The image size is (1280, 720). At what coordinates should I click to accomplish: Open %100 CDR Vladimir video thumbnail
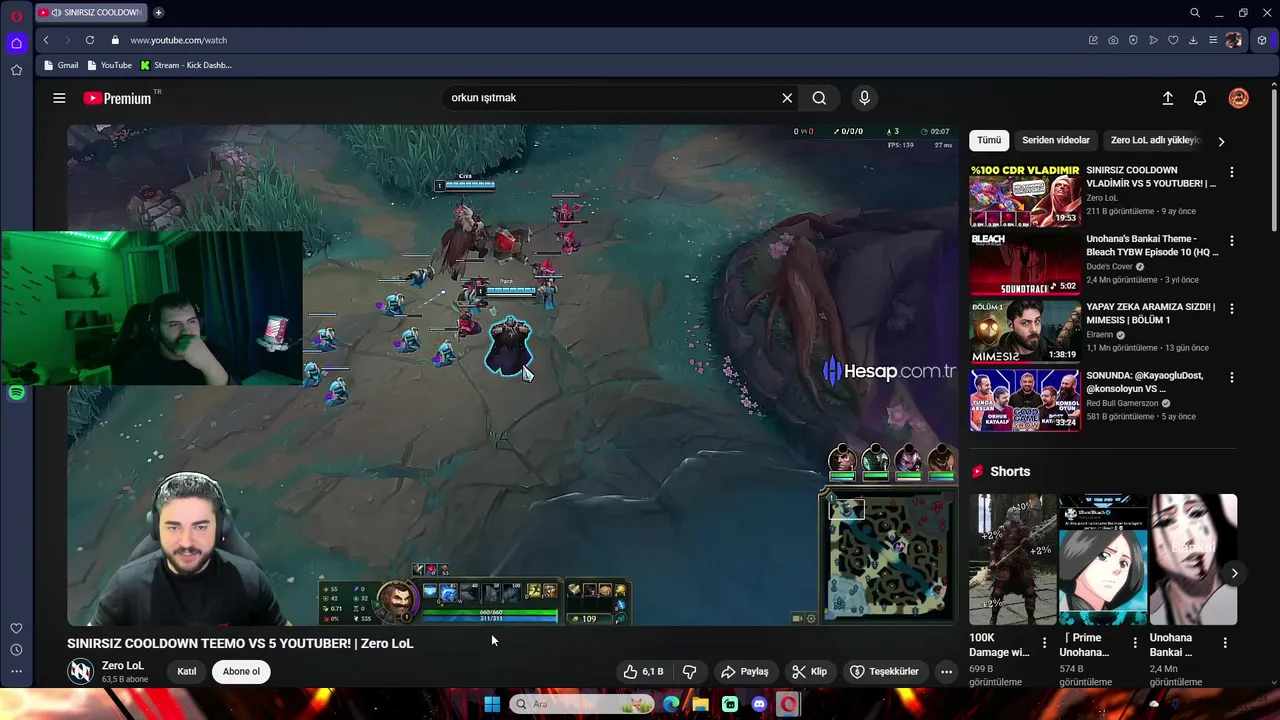[1024, 195]
